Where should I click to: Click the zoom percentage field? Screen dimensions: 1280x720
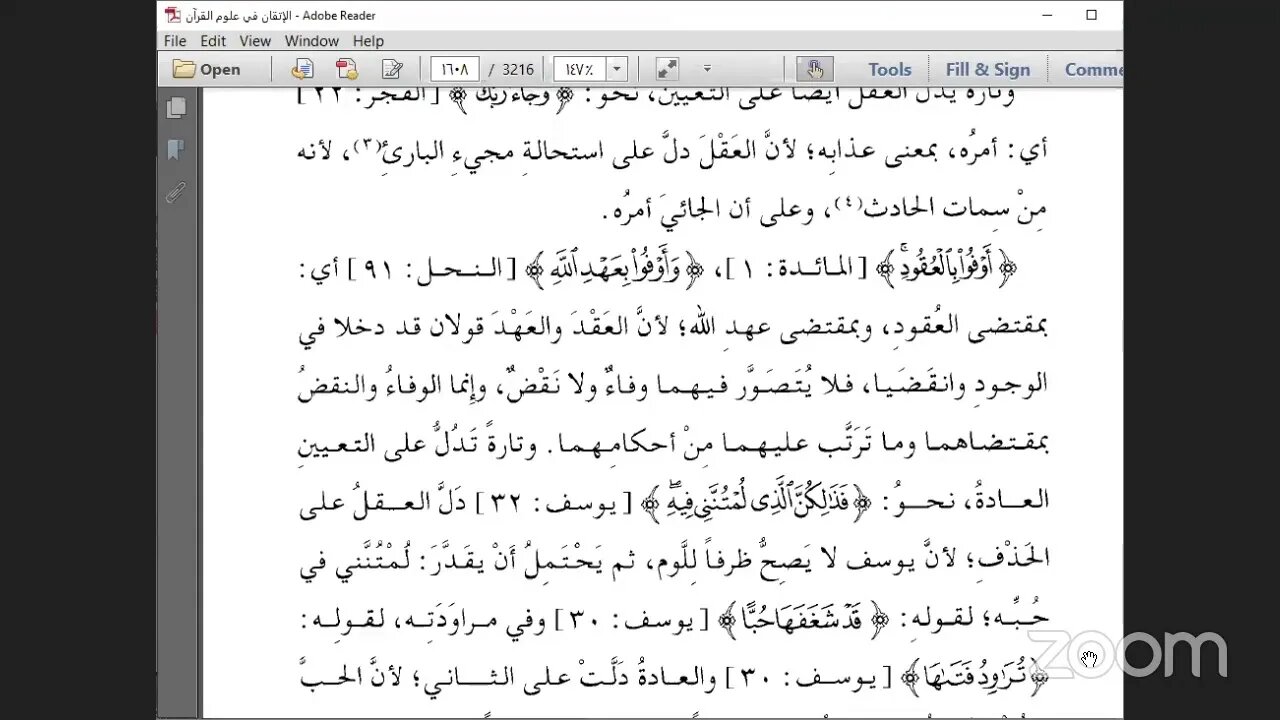(578, 69)
